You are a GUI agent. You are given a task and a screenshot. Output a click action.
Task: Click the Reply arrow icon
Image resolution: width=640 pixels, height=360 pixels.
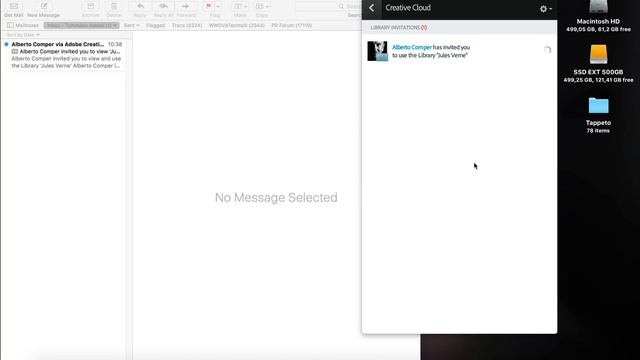pos(140,6)
